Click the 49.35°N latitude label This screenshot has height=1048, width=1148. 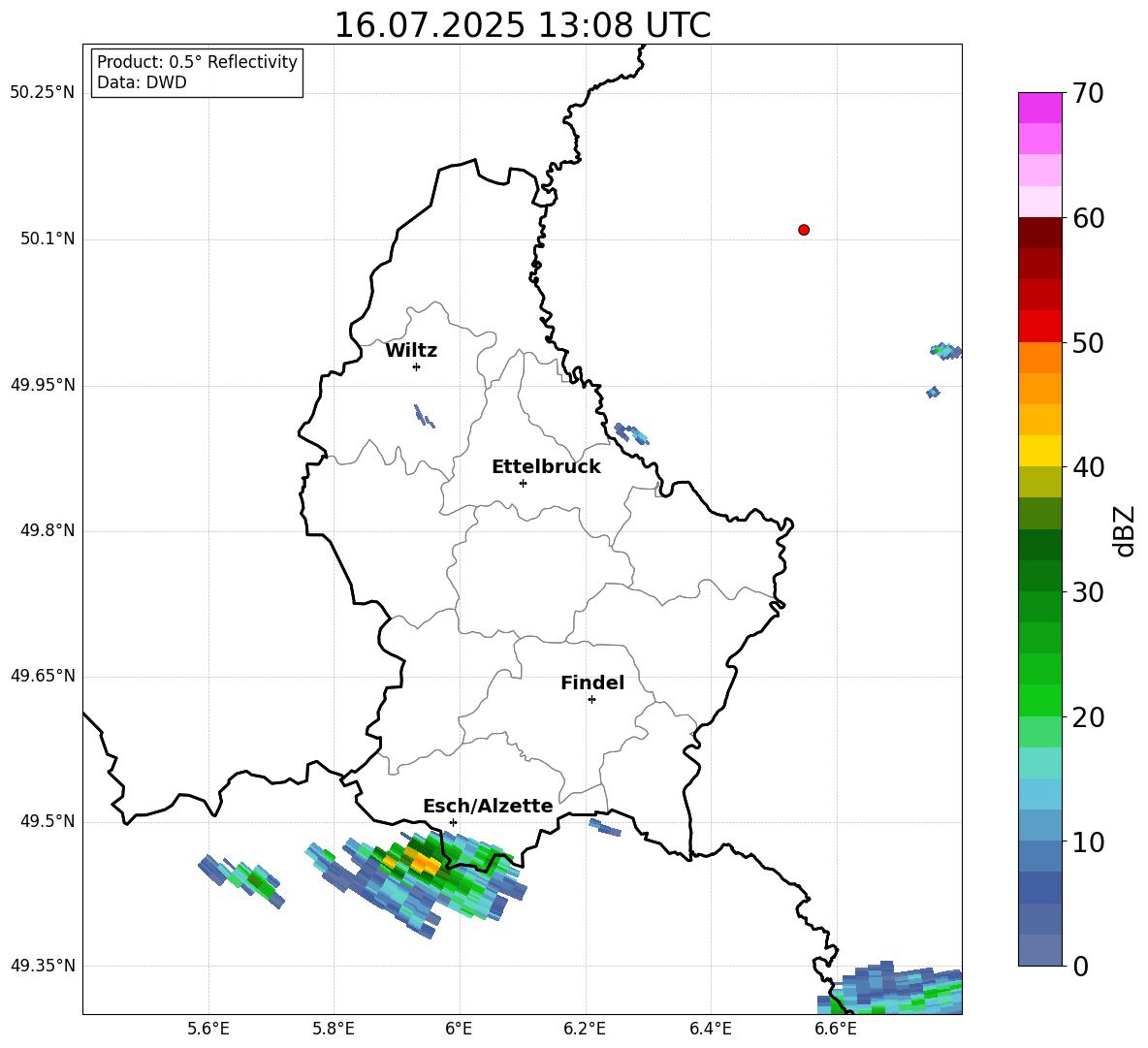(43, 966)
